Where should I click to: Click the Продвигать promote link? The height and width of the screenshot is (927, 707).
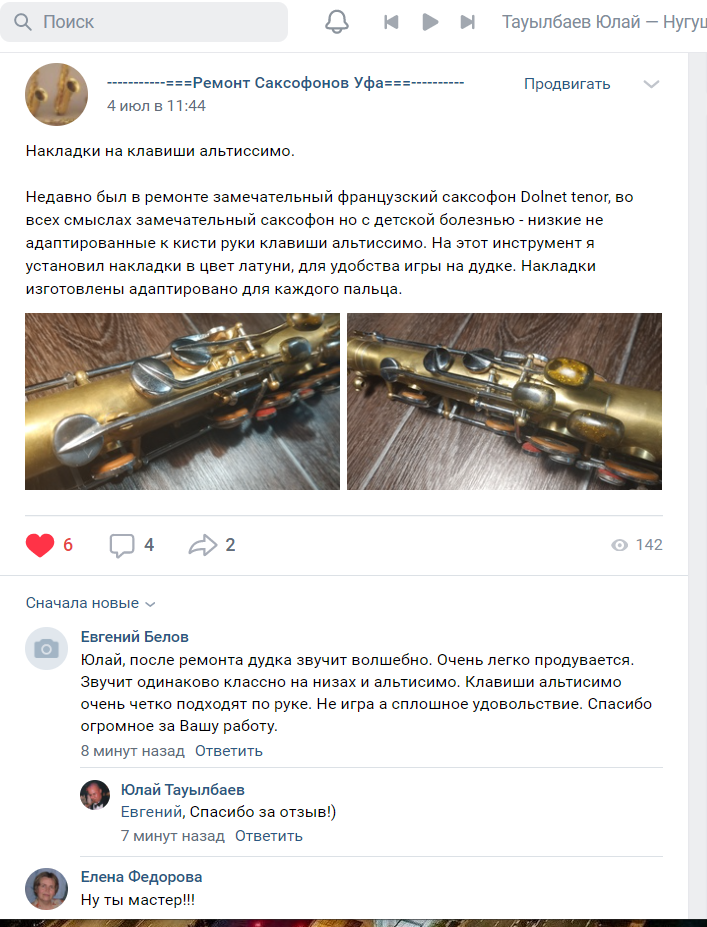click(567, 84)
